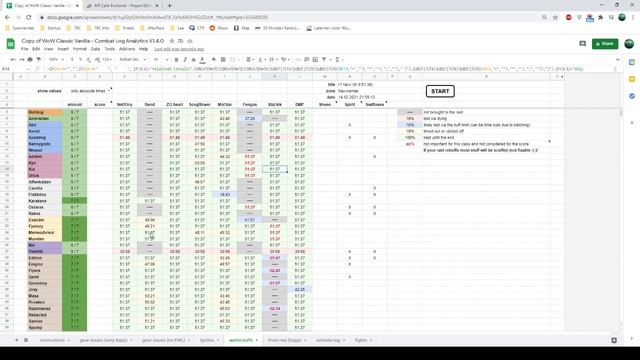Open the all sheets list icon
640x360 pixels.
click(x=26, y=340)
